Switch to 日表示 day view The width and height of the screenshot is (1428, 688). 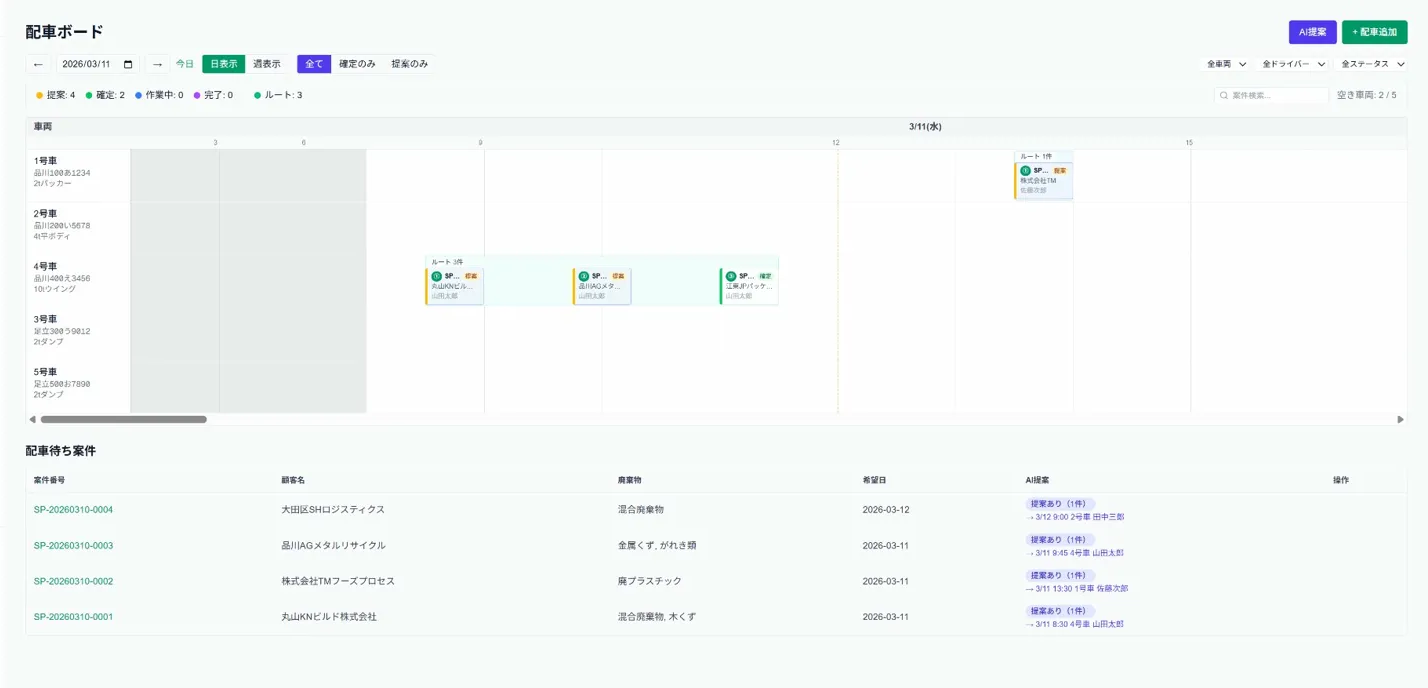[x=223, y=64]
